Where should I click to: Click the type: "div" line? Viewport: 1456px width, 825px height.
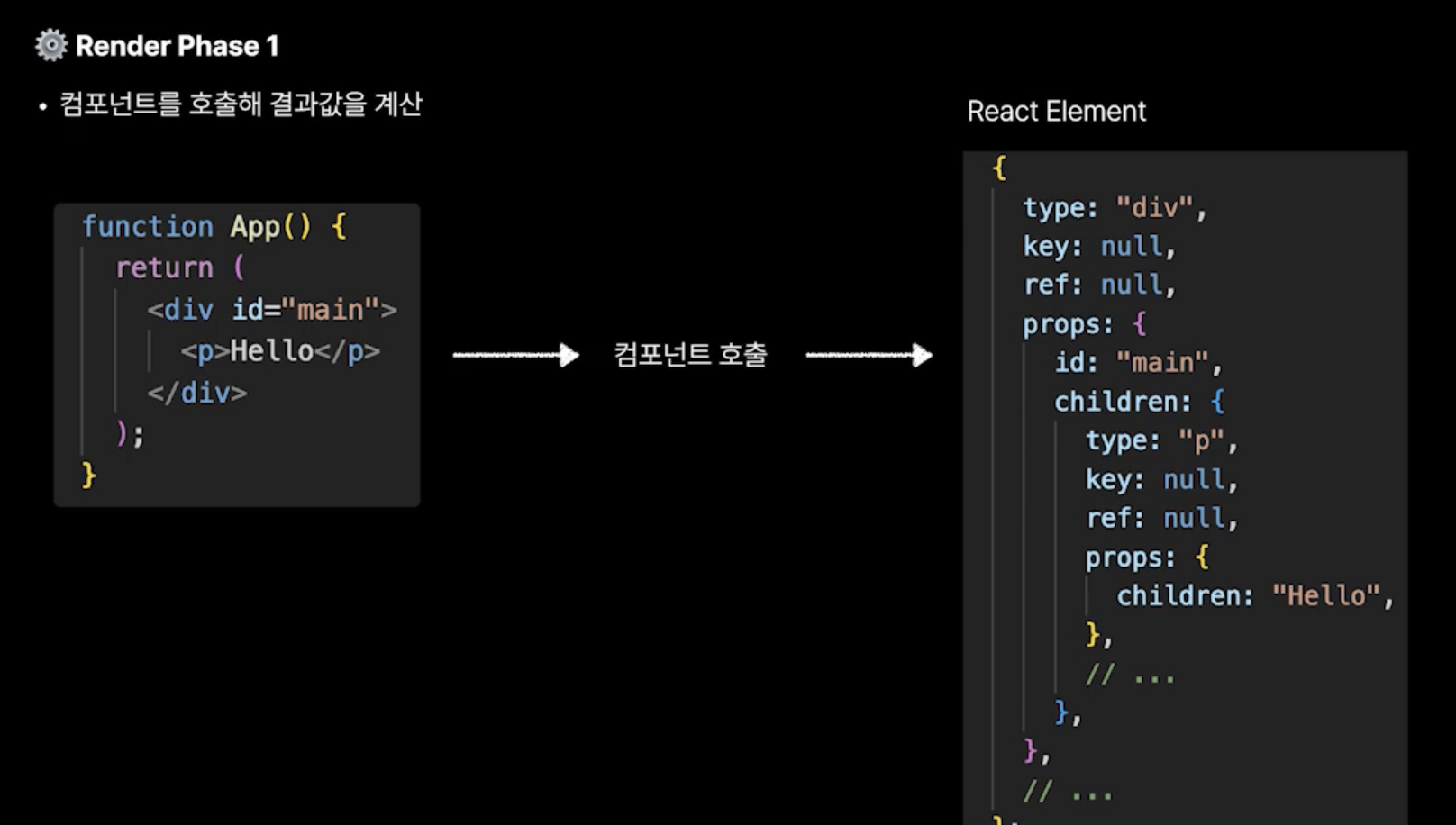click(x=1115, y=208)
